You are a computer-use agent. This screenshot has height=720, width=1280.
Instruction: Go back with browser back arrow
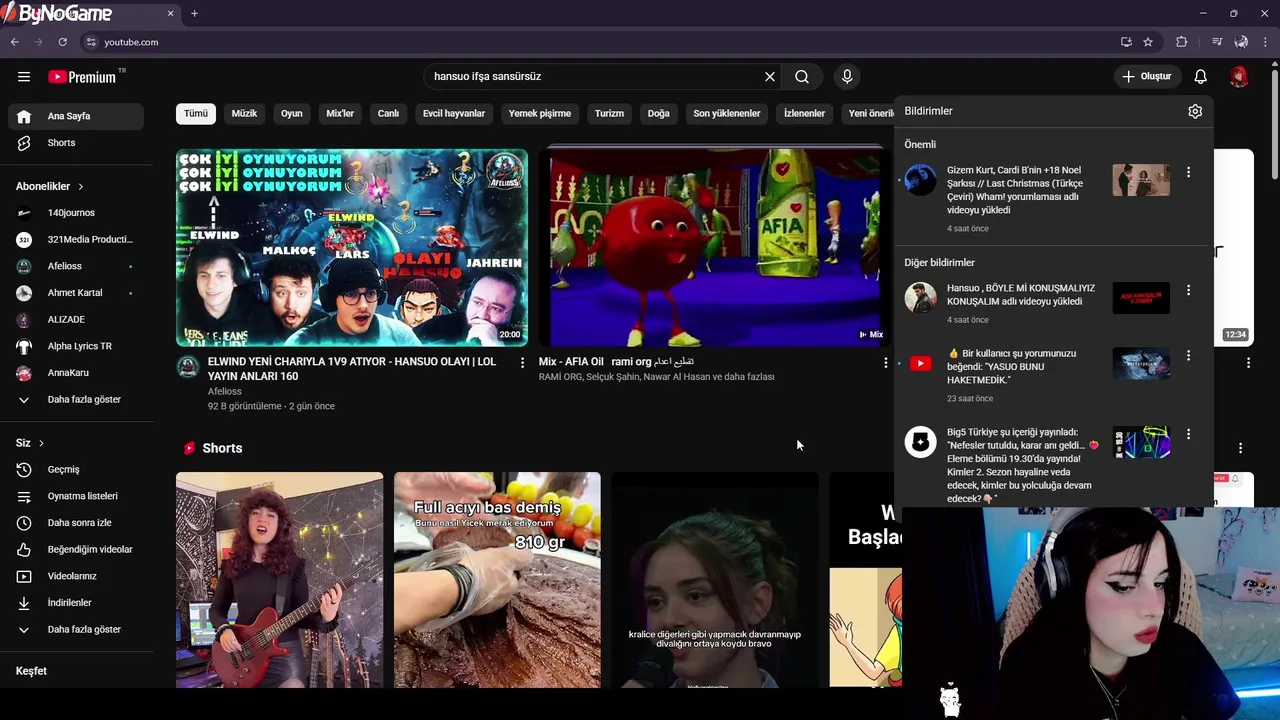(14, 42)
